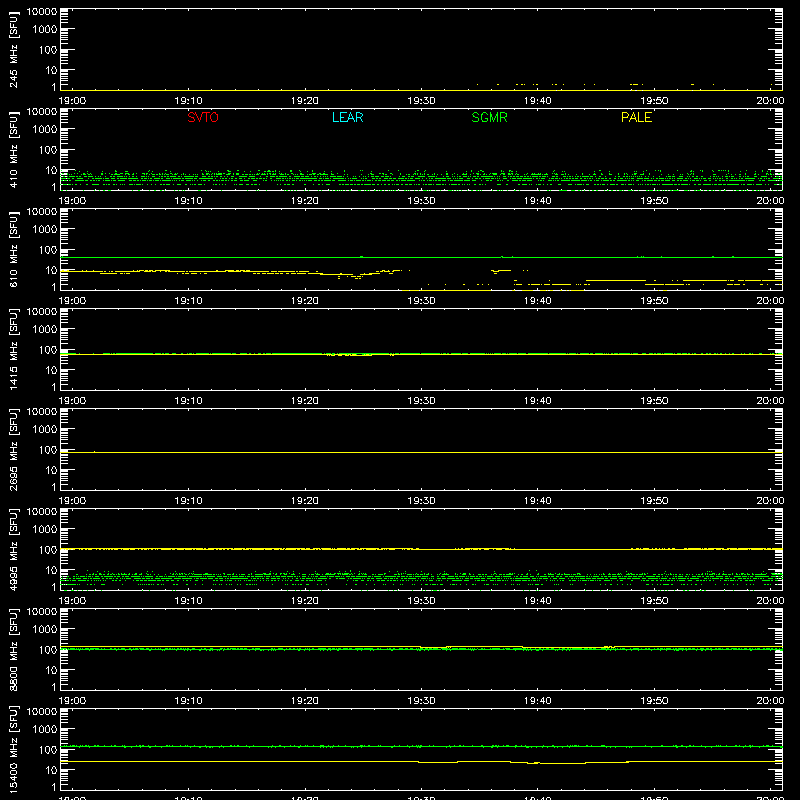Click the 10000 y-axis value on 245 MHz plot
The height and width of the screenshot is (800, 800).
click(42, 12)
